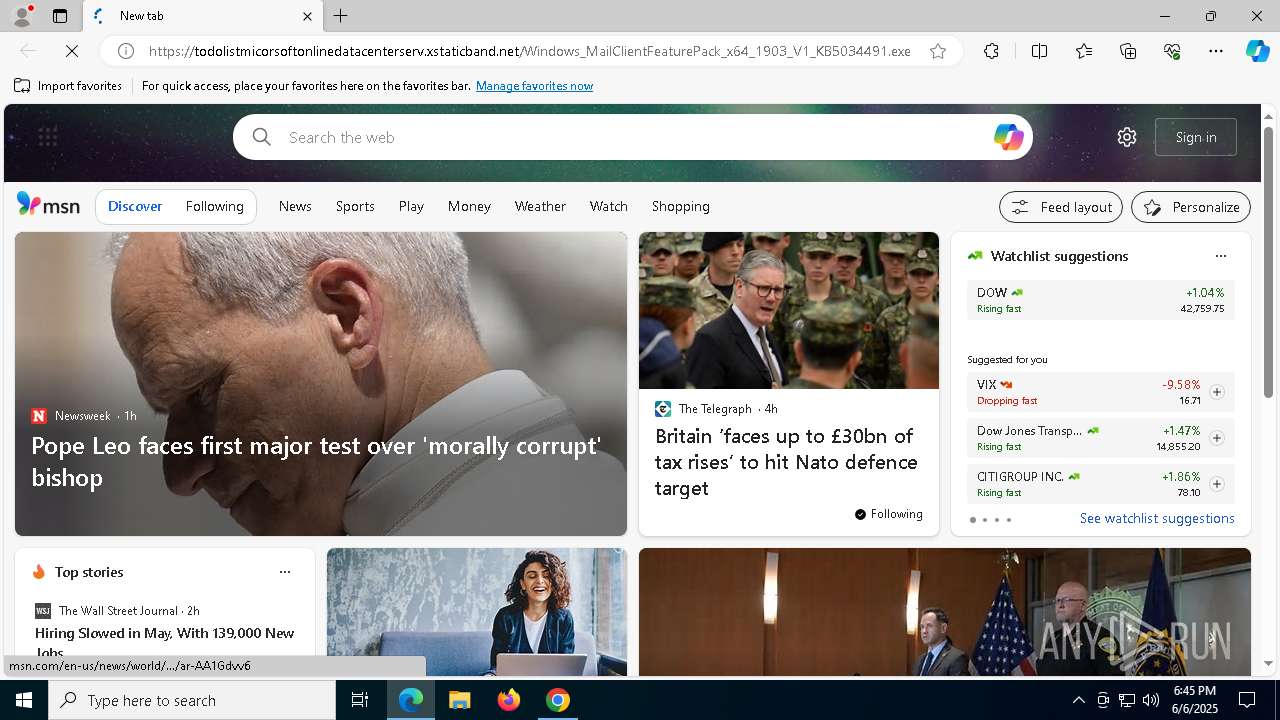Open Weather section
The image size is (1280, 720).
tap(540, 206)
